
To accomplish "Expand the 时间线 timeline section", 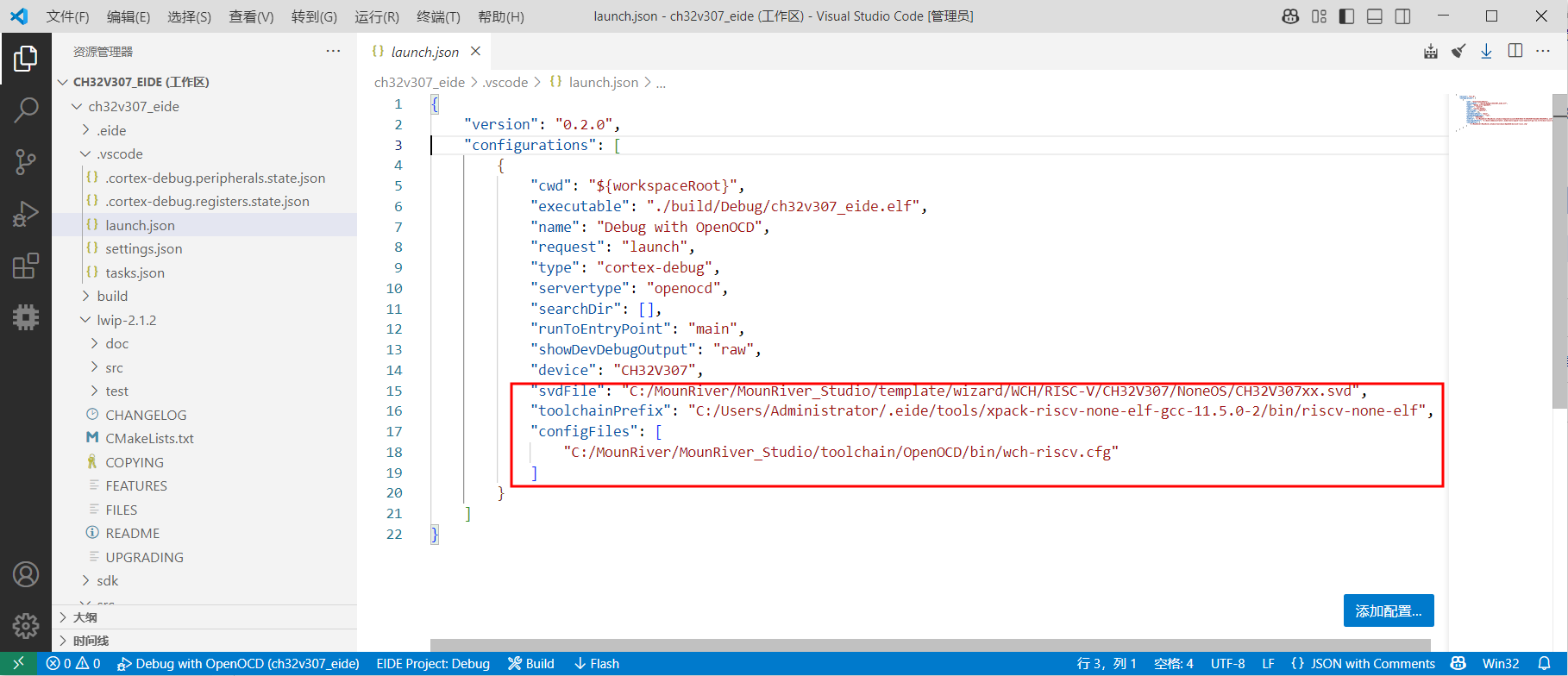I will [x=204, y=641].
